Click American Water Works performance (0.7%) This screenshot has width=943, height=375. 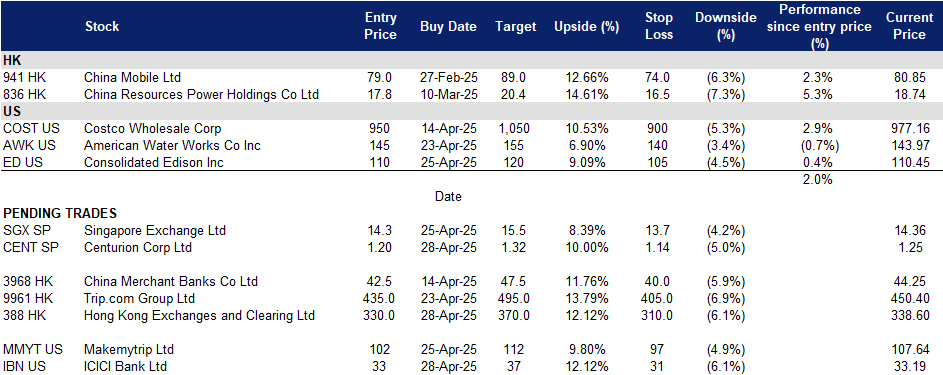(x=817, y=145)
